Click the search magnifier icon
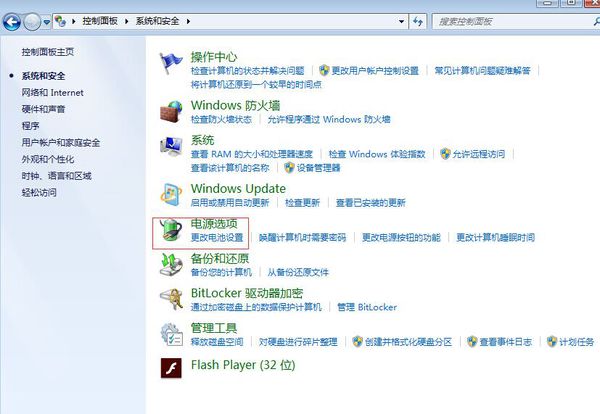Screen dimensions: 600x414 pyautogui.click(x=597, y=21)
